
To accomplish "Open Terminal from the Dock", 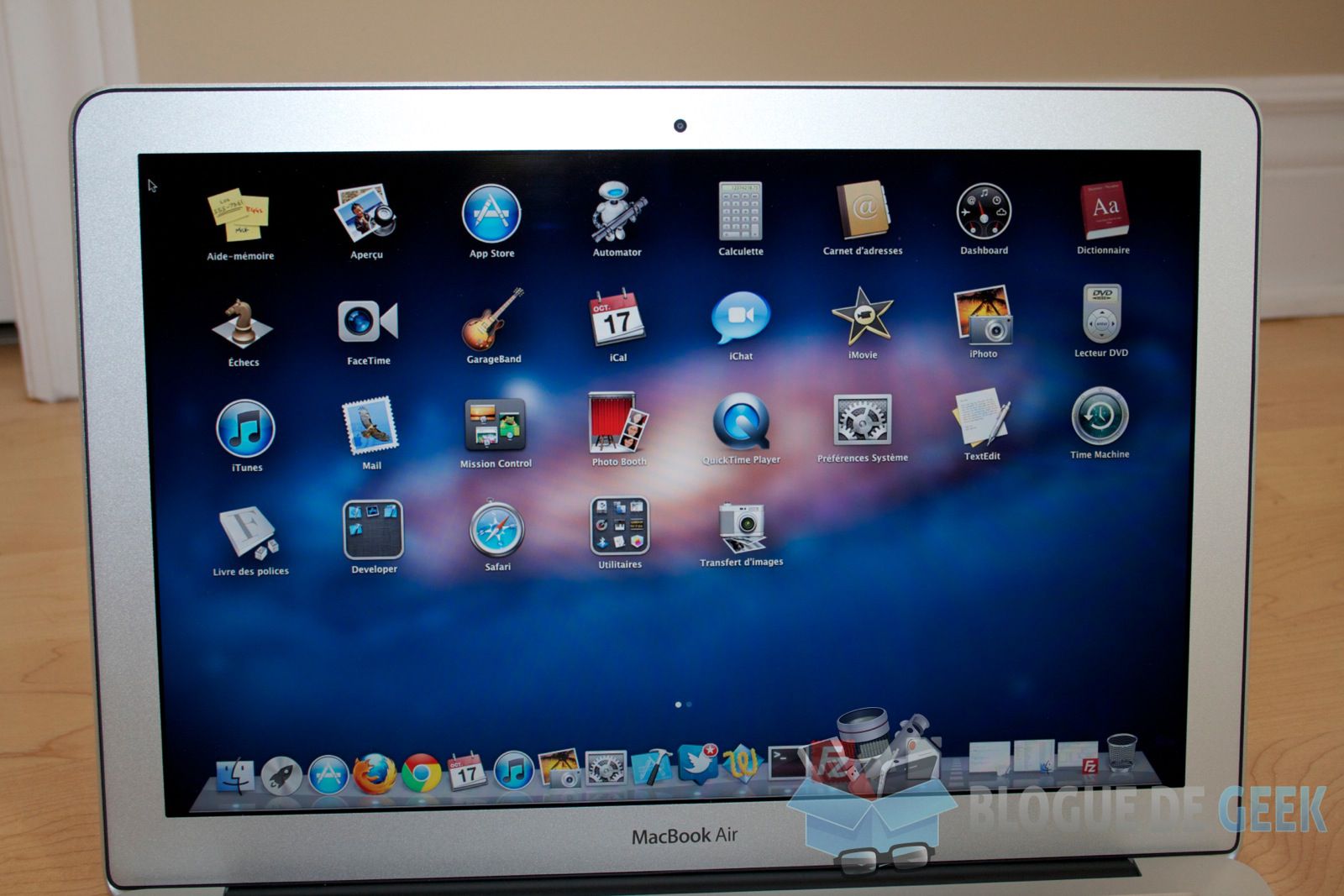I will [786, 762].
